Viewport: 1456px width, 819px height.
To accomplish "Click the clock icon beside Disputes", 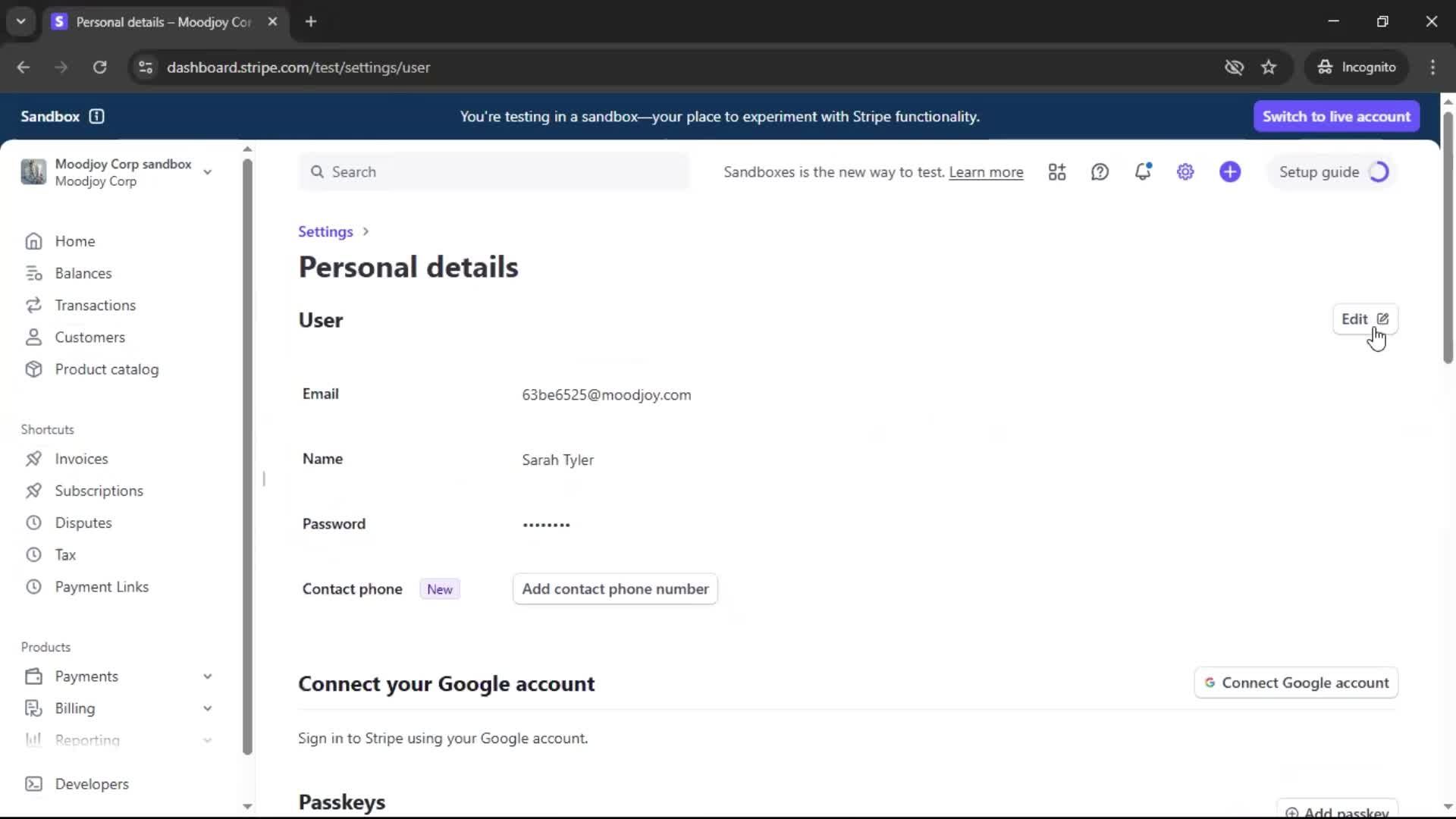I will point(33,522).
